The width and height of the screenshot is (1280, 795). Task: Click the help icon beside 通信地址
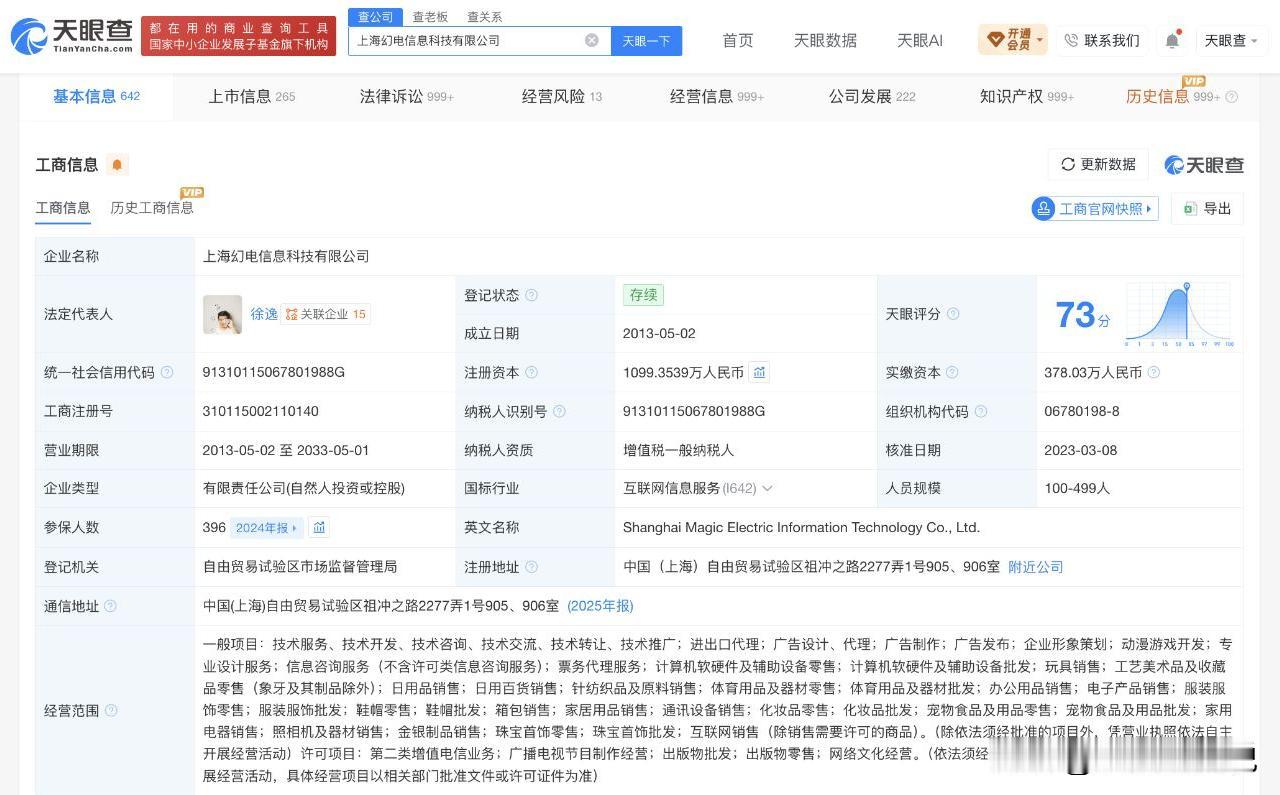(110, 606)
